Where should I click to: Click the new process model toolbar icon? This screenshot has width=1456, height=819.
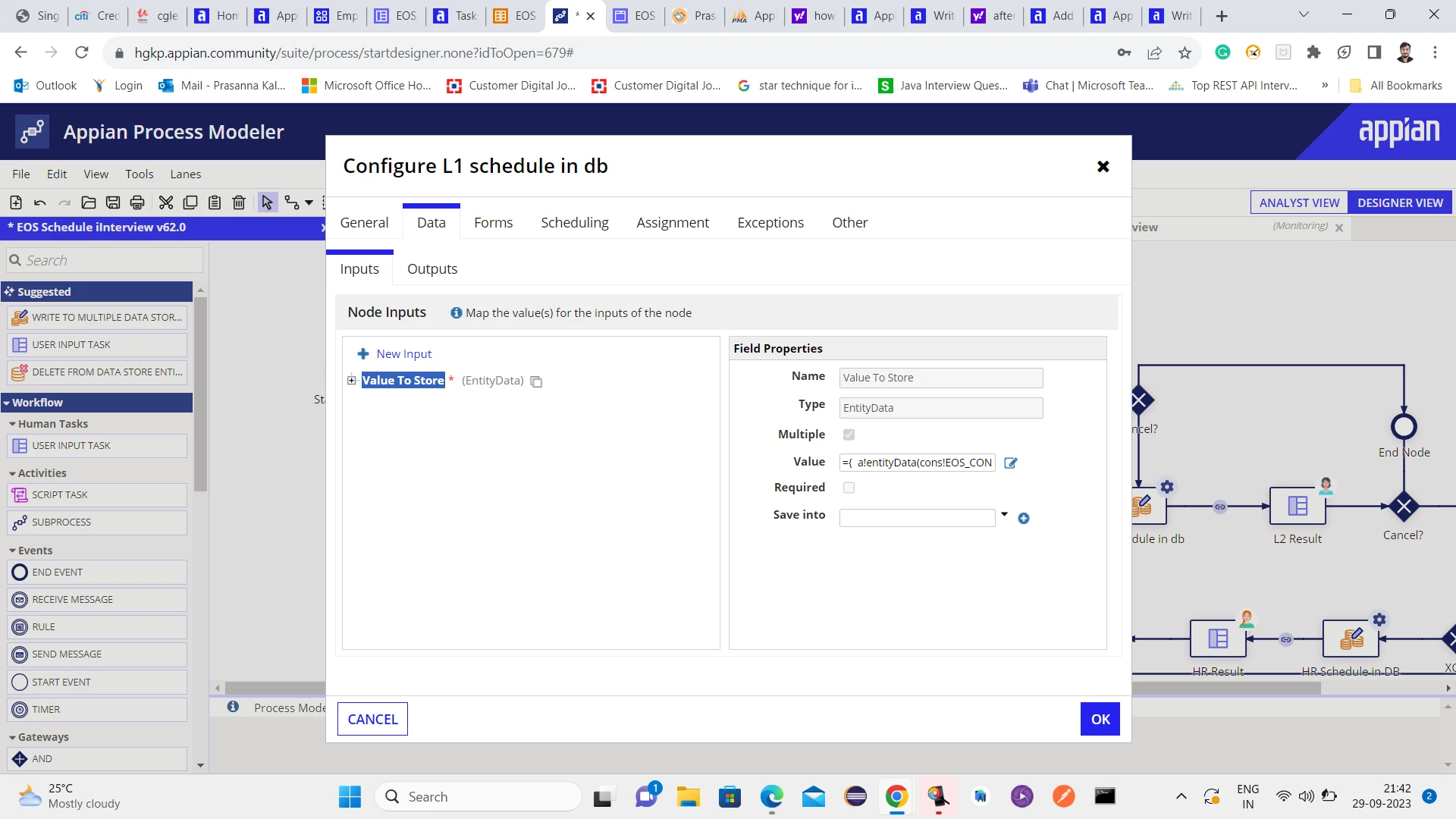tap(15, 202)
